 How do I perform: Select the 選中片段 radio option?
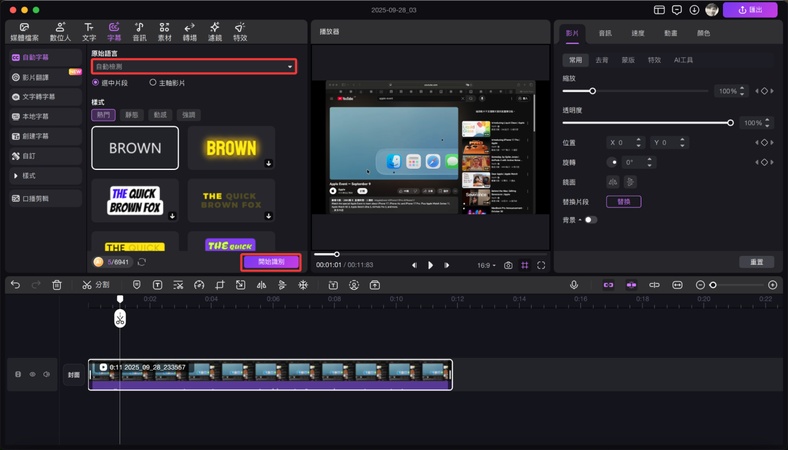coord(96,83)
